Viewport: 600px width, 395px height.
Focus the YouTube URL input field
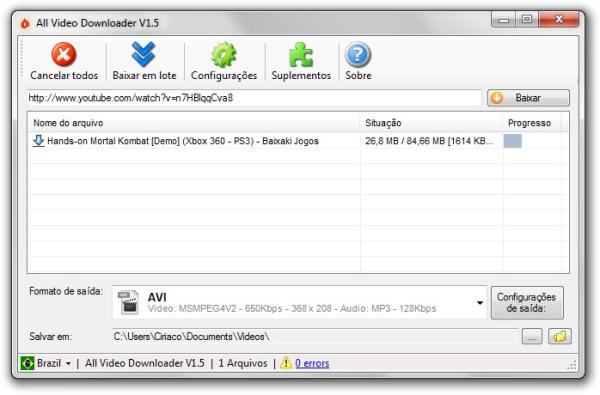[x=254, y=98]
